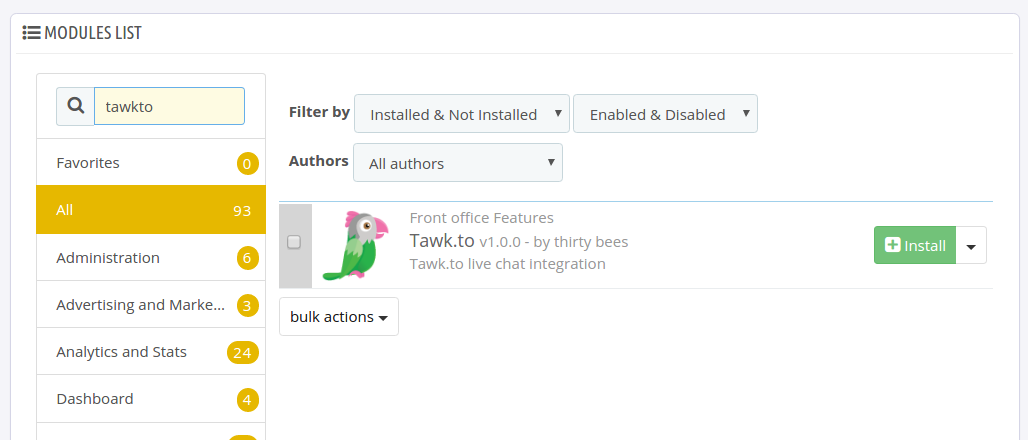Image resolution: width=1028 pixels, height=440 pixels.
Task: Click the Administration count badge
Action: (247, 258)
